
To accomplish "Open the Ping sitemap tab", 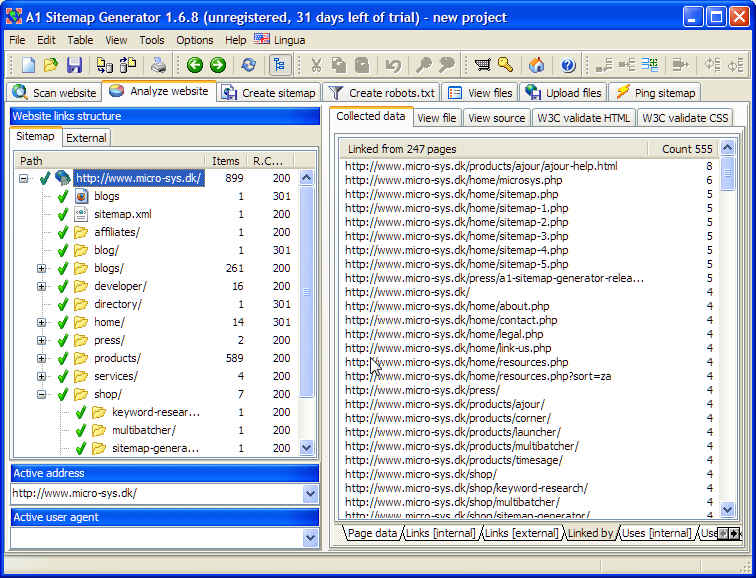I will pyautogui.click(x=655, y=93).
